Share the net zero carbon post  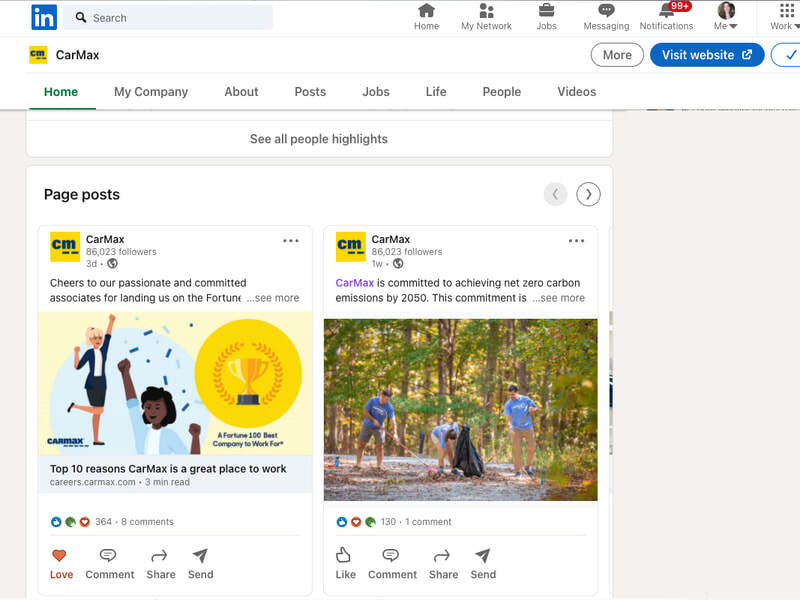tap(443, 563)
